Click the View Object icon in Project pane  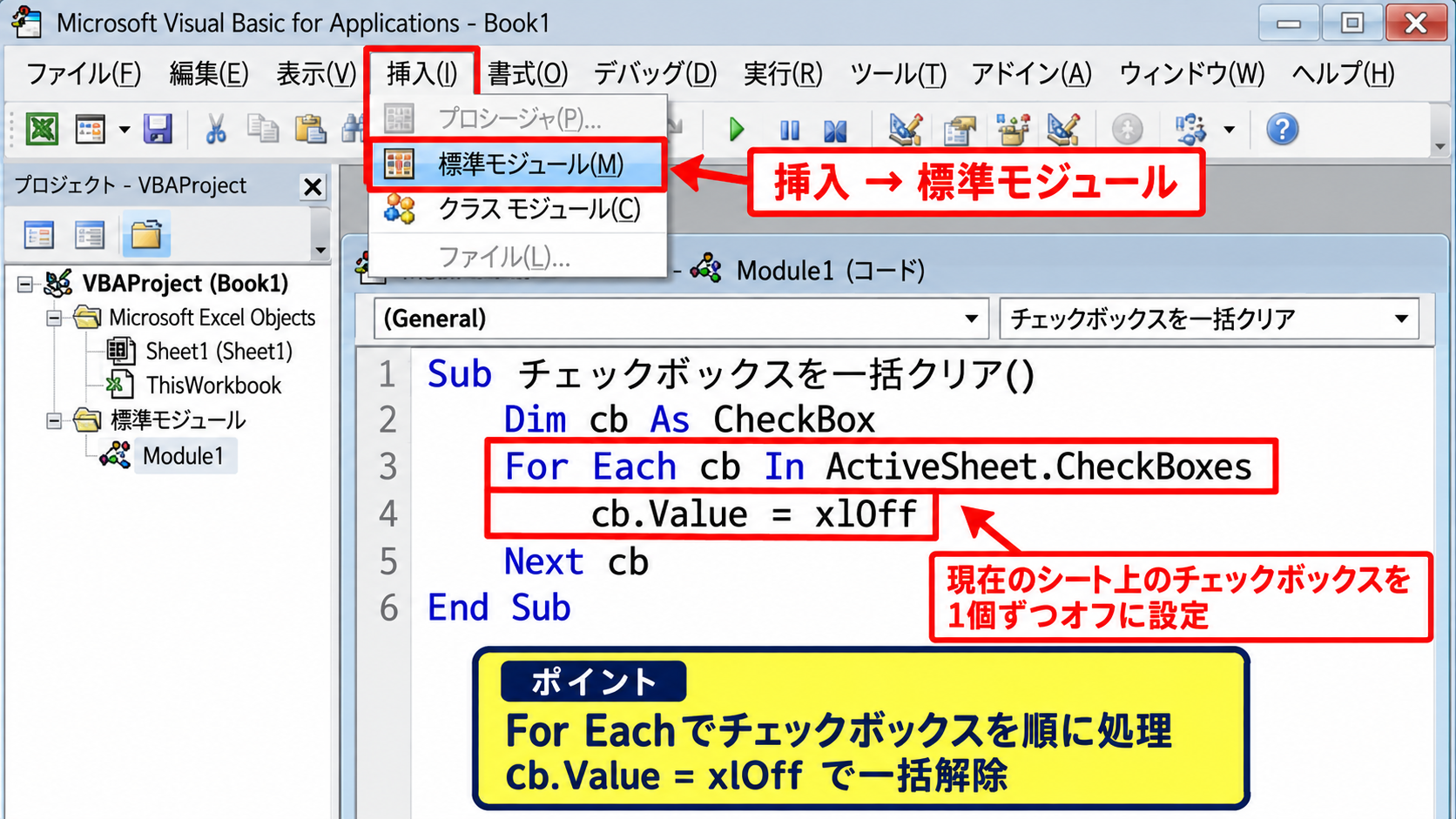coord(90,235)
